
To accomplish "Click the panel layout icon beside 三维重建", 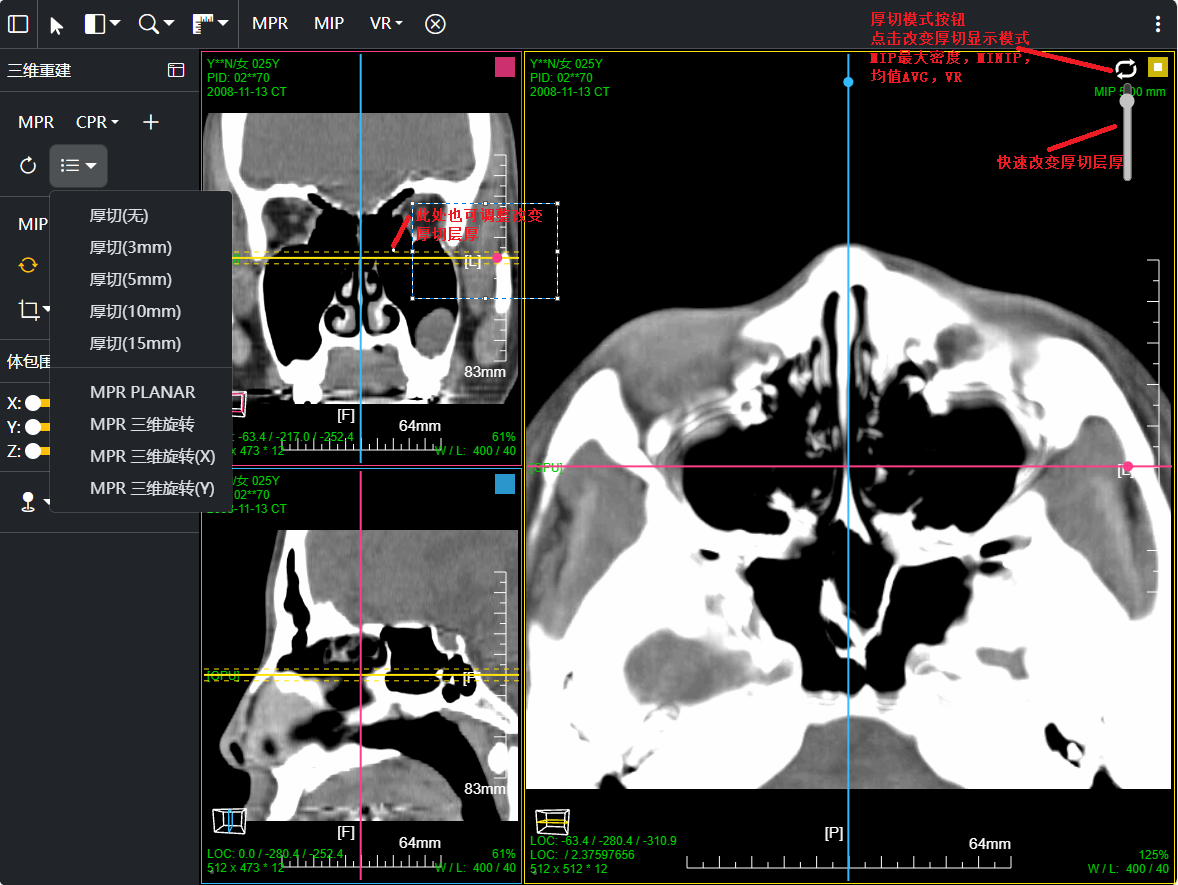I will (x=176, y=70).
